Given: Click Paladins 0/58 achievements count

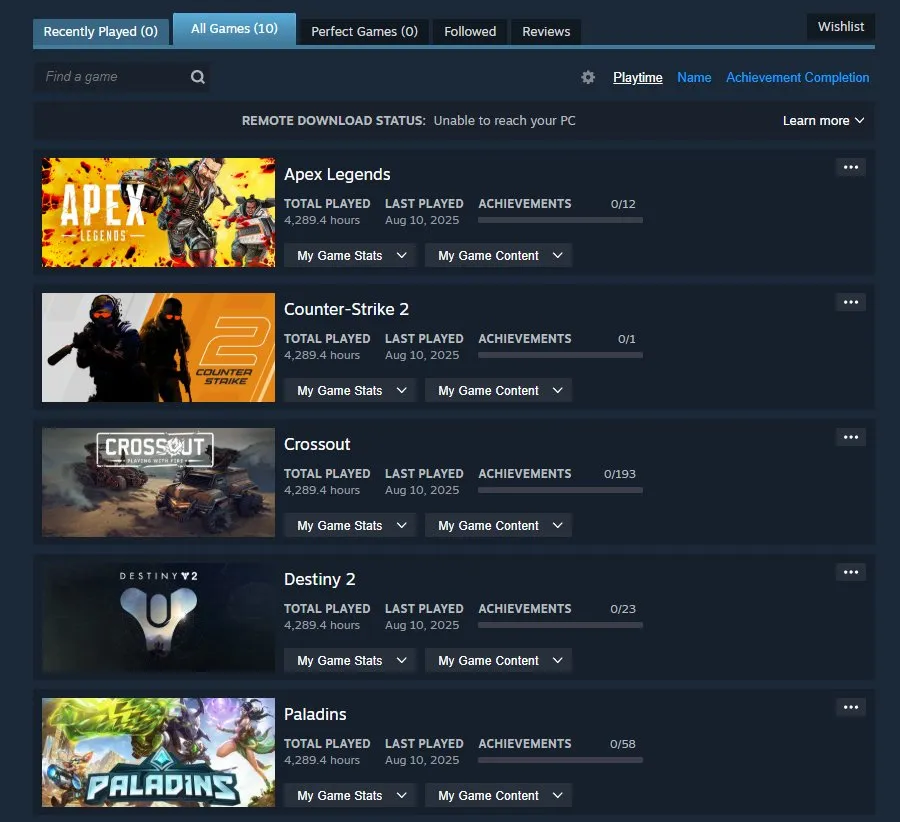Looking at the screenshot, I should pos(623,743).
